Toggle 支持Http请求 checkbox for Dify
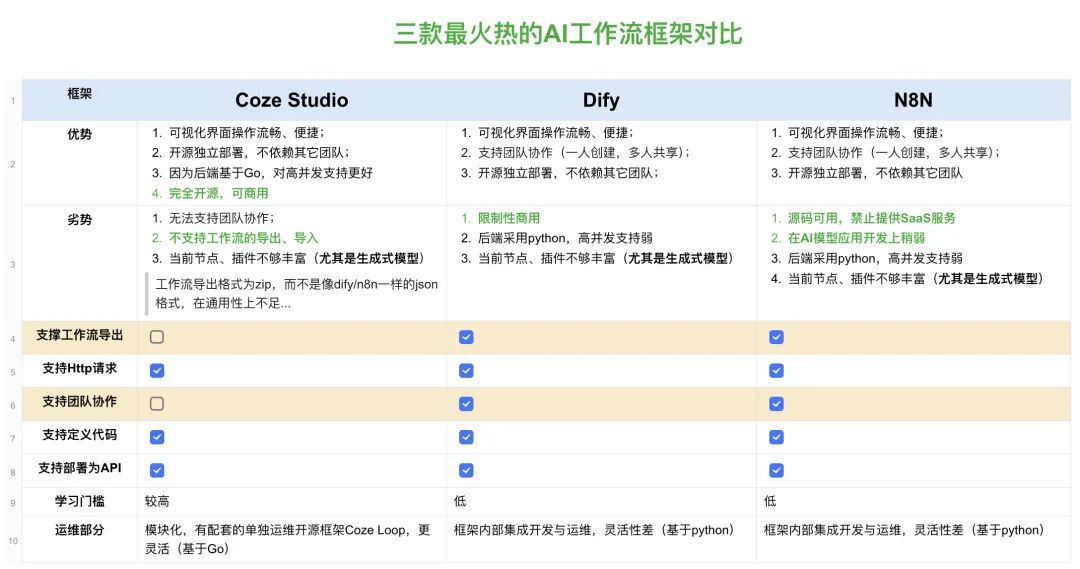This screenshot has height=569, width=1080. (466, 371)
